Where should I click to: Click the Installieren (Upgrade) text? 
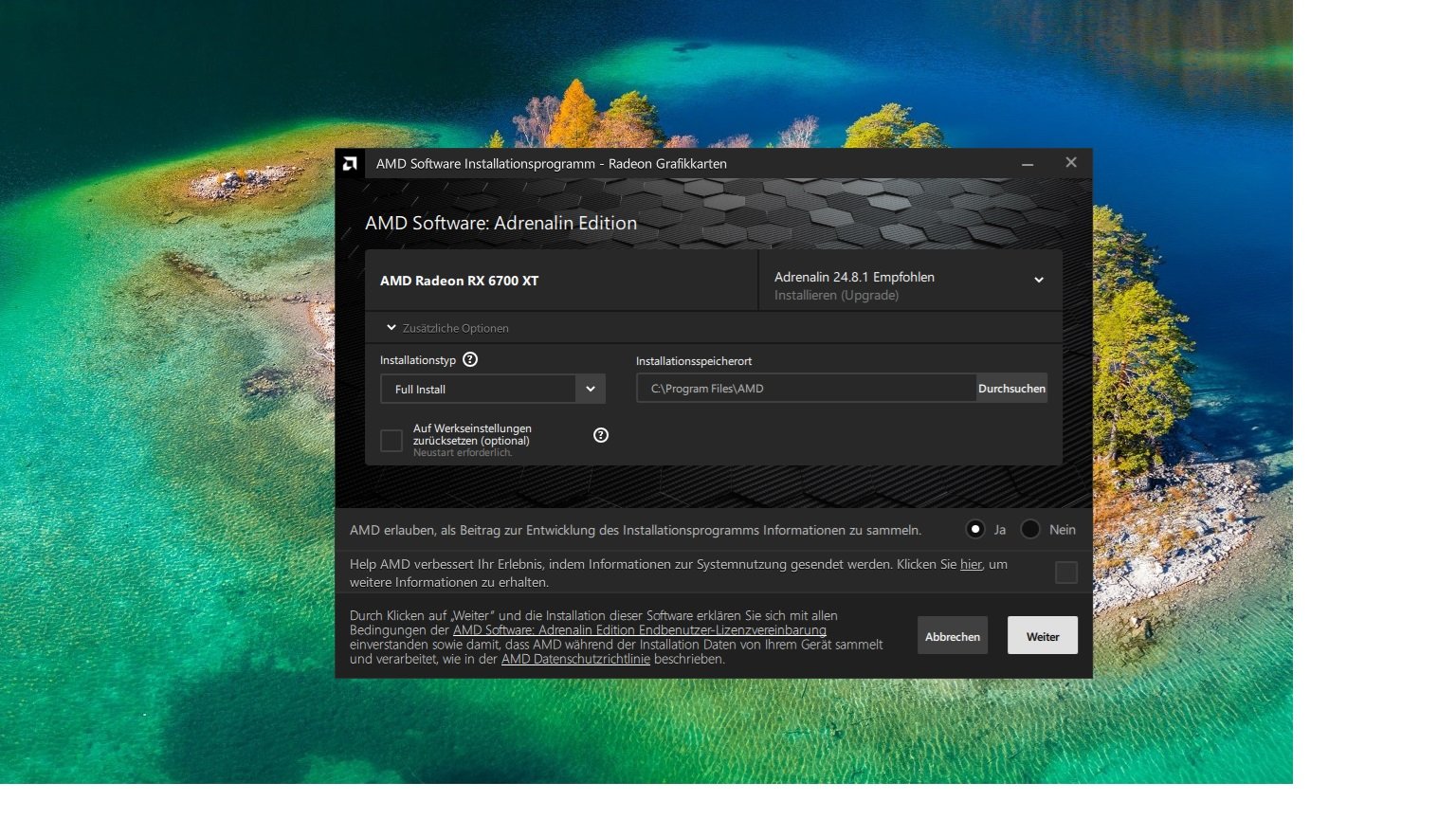pyautogui.click(x=837, y=296)
